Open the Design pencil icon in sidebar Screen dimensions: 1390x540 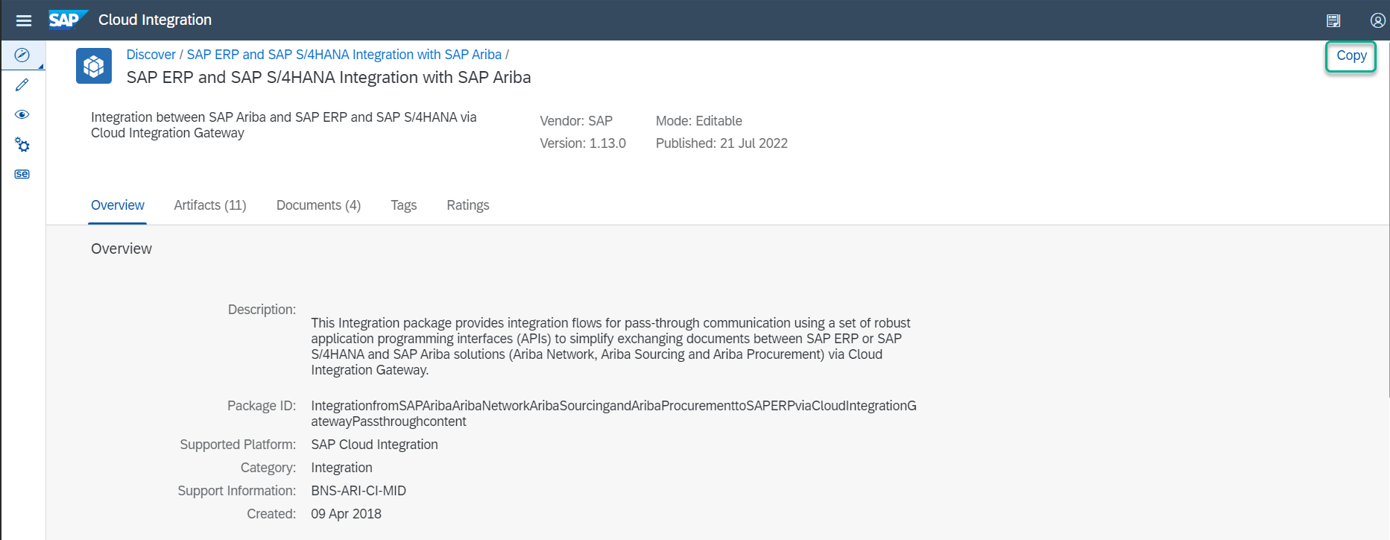click(x=22, y=86)
